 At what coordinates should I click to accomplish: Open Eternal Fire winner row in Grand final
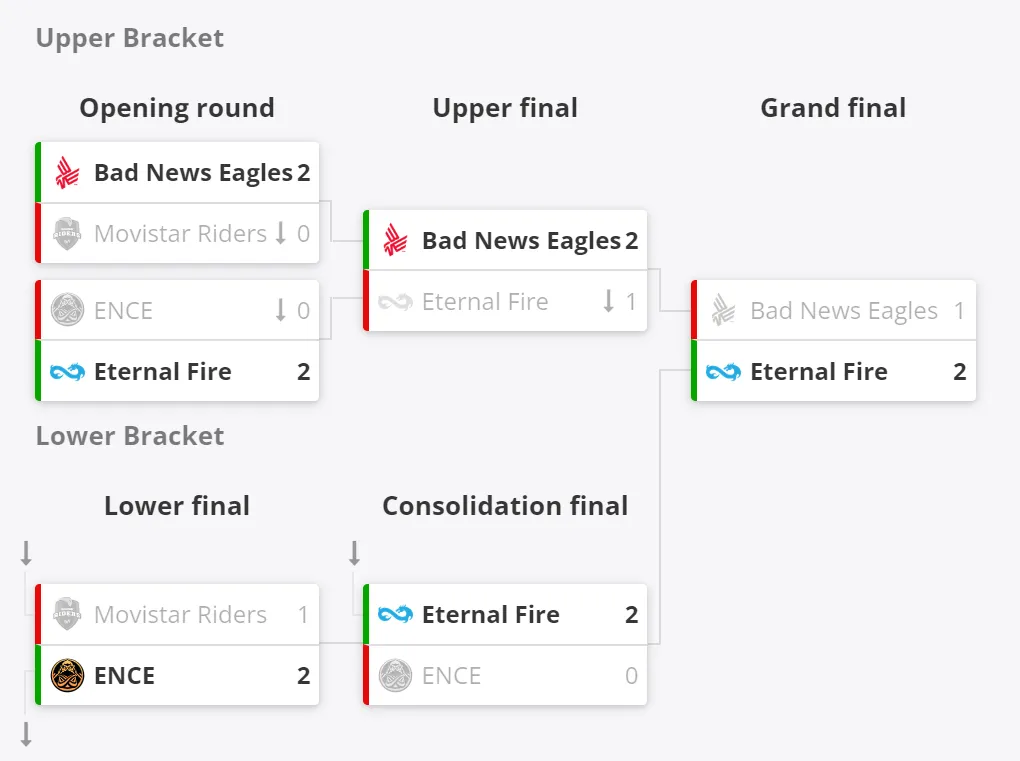(833, 371)
